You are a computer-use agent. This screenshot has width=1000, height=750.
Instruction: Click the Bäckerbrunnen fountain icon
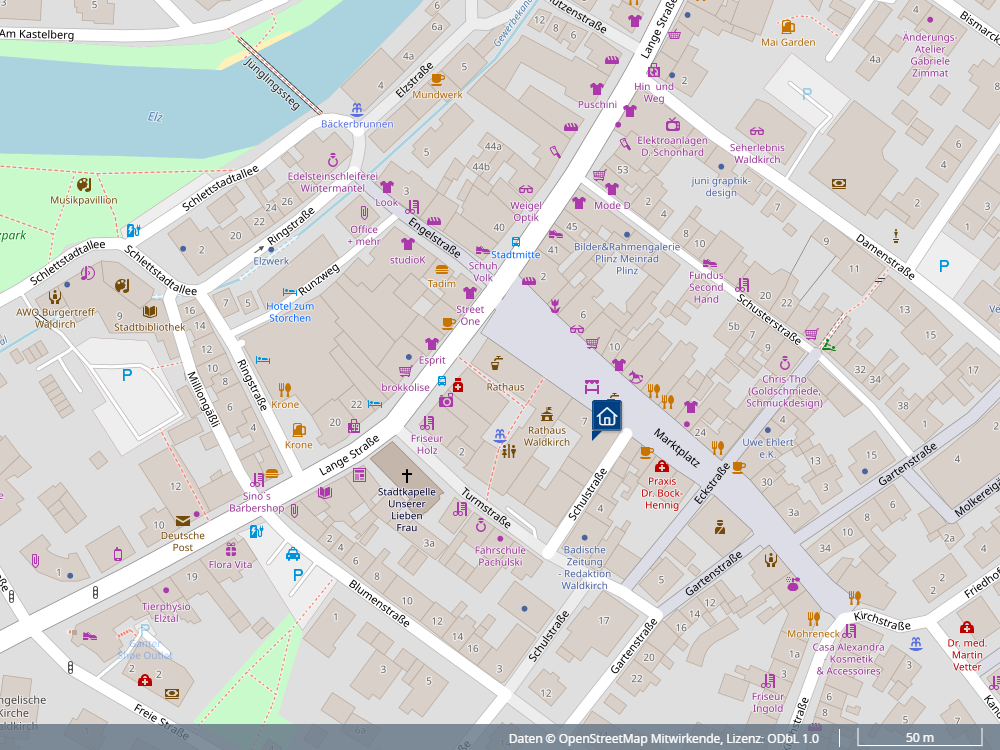coord(356,109)
